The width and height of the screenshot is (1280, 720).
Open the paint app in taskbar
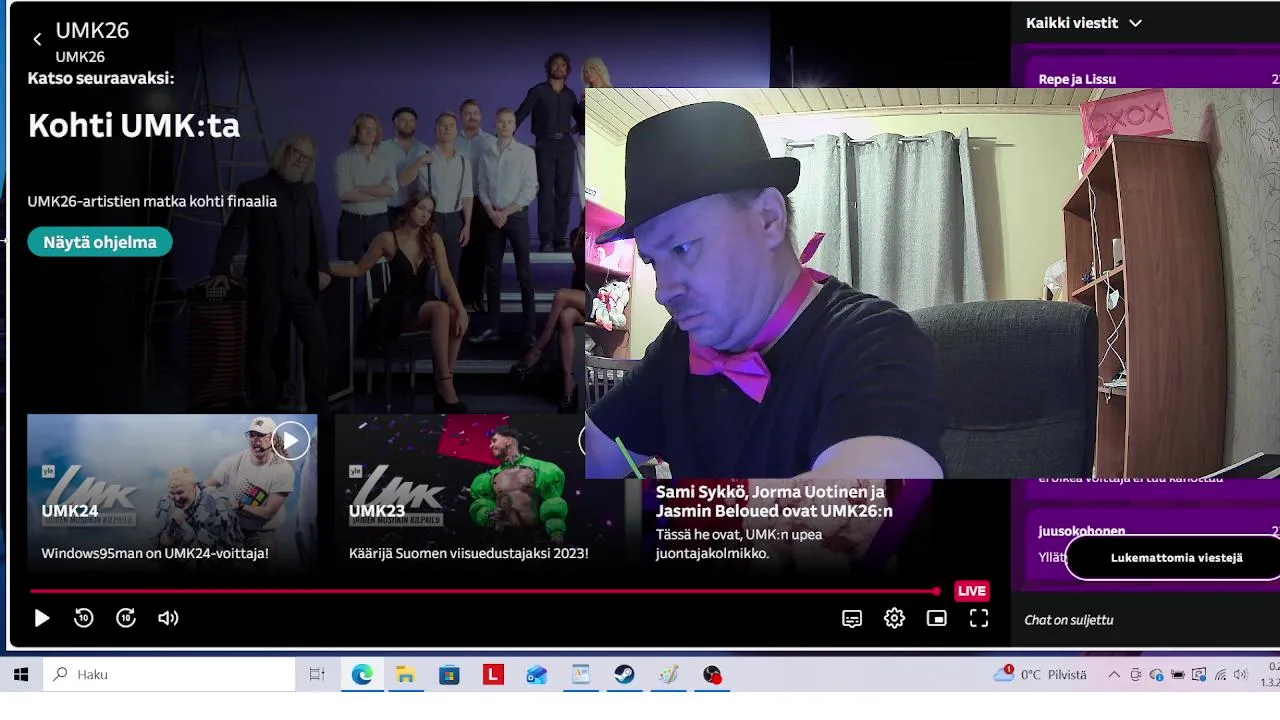tap(668, 675)
